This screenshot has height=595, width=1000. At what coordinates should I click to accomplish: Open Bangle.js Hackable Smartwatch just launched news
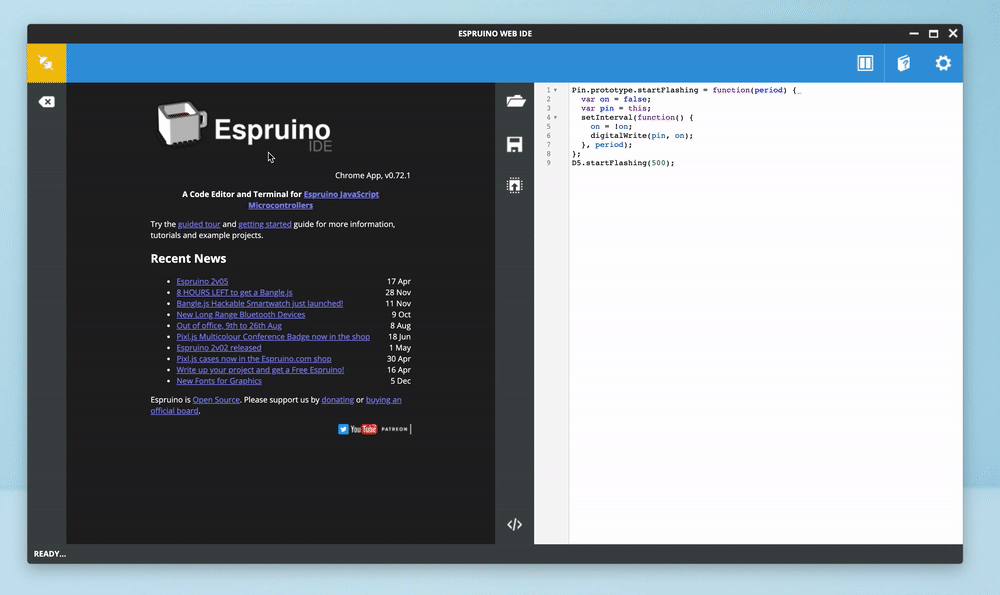click(x=260, y=304)
